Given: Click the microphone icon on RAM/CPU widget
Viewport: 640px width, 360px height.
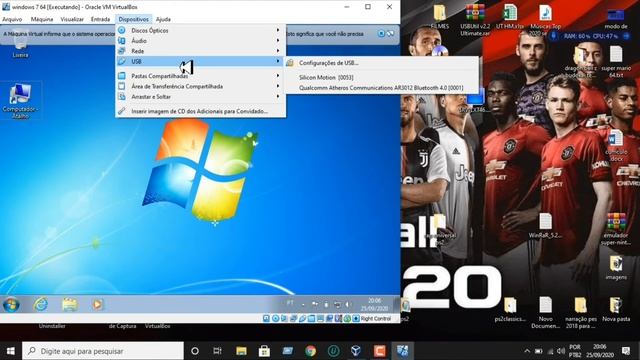Looking at the screenshot, I should coord(553,36).
